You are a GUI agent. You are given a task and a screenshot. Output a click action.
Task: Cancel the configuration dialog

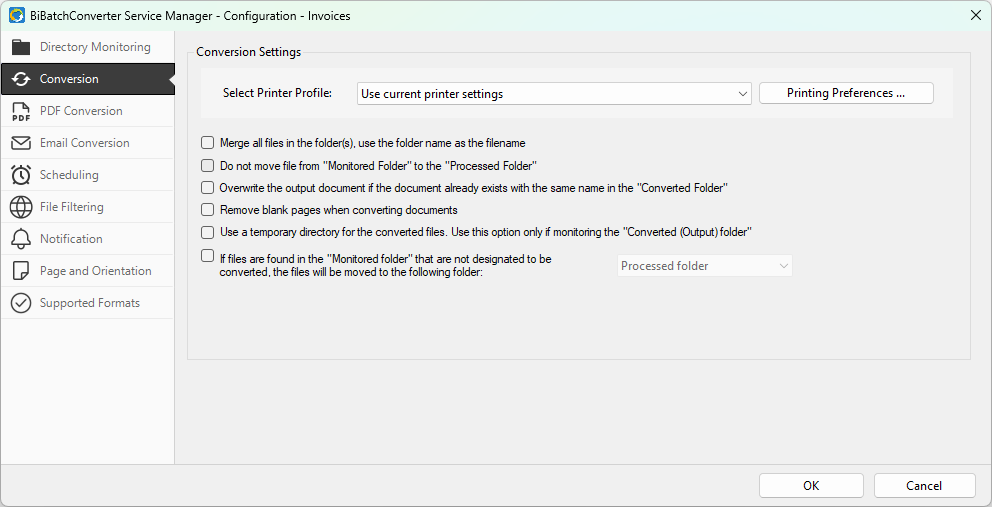[924, 485]
